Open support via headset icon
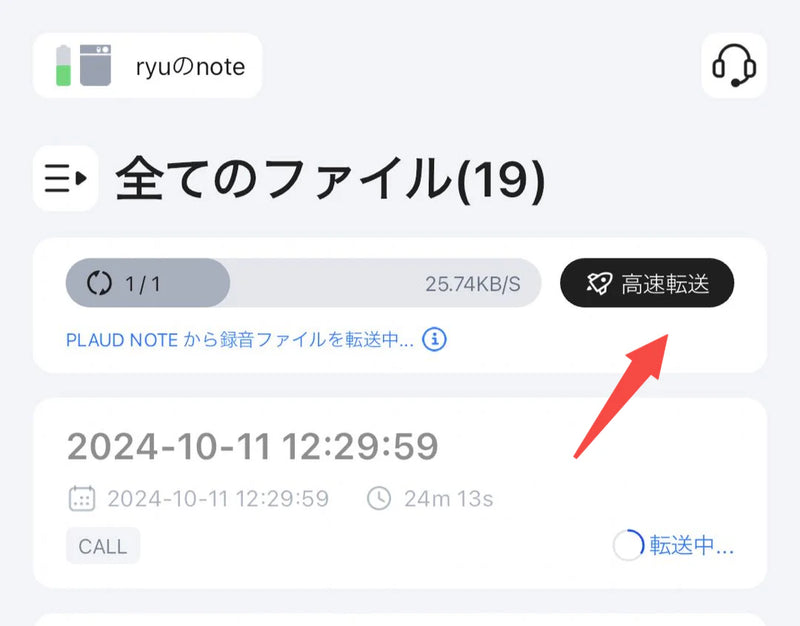 click(734, 66)
